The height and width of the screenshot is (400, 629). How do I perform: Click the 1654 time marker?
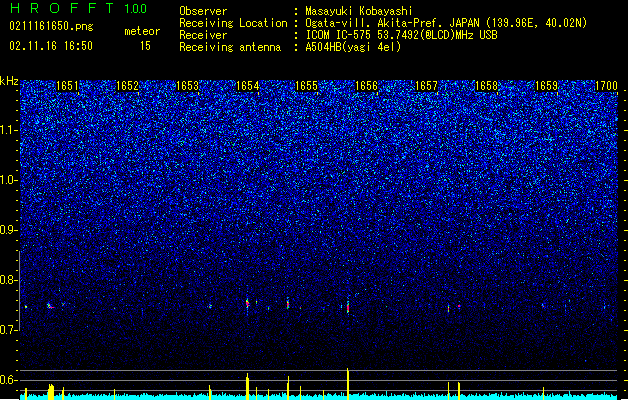coord(248,86)
